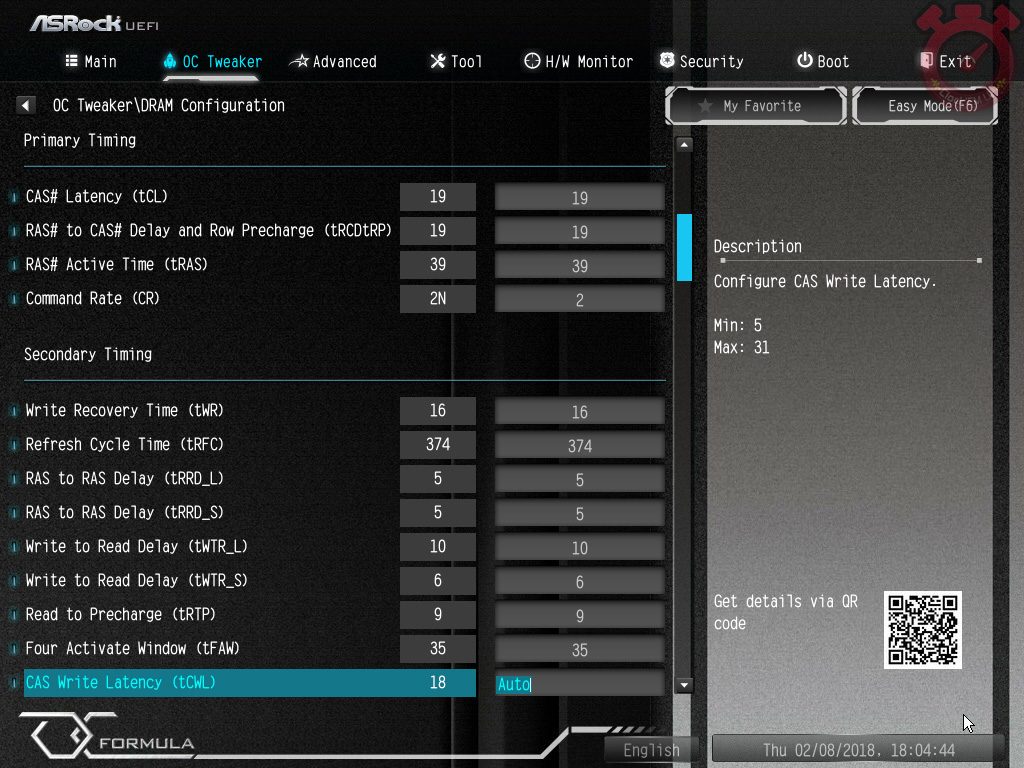Select the Exit menu
Viewport: 1024px width, 768px height.
point(945,62)
